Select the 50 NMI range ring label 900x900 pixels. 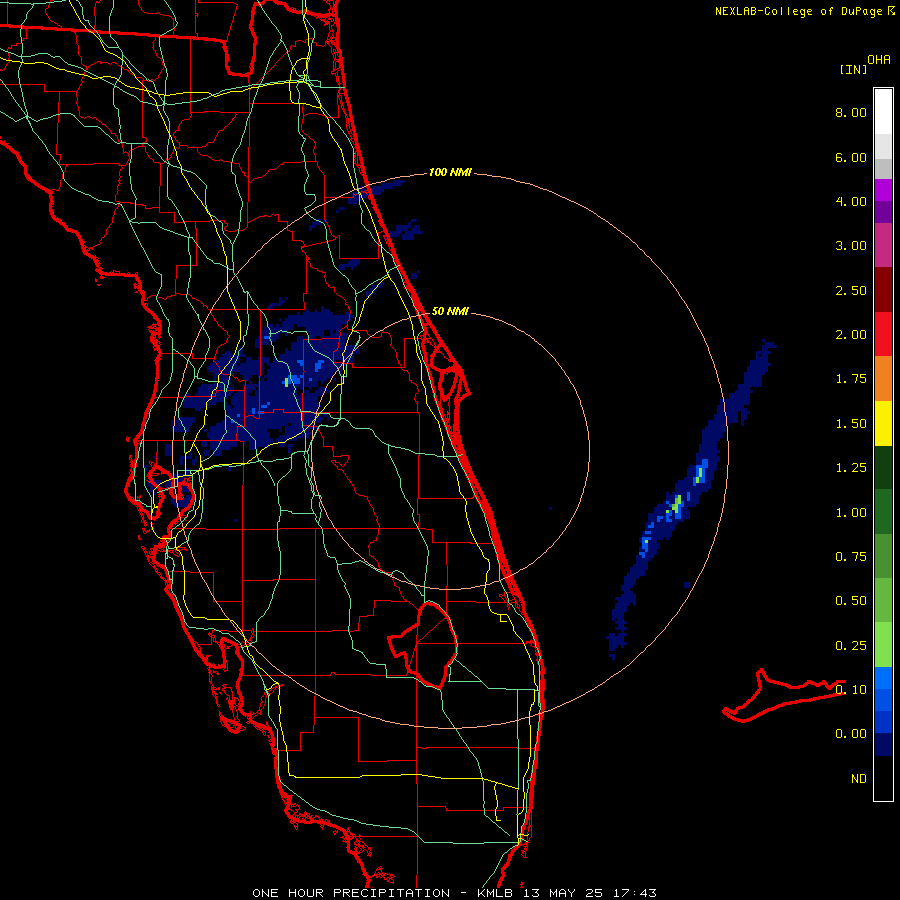coord(450,311)
